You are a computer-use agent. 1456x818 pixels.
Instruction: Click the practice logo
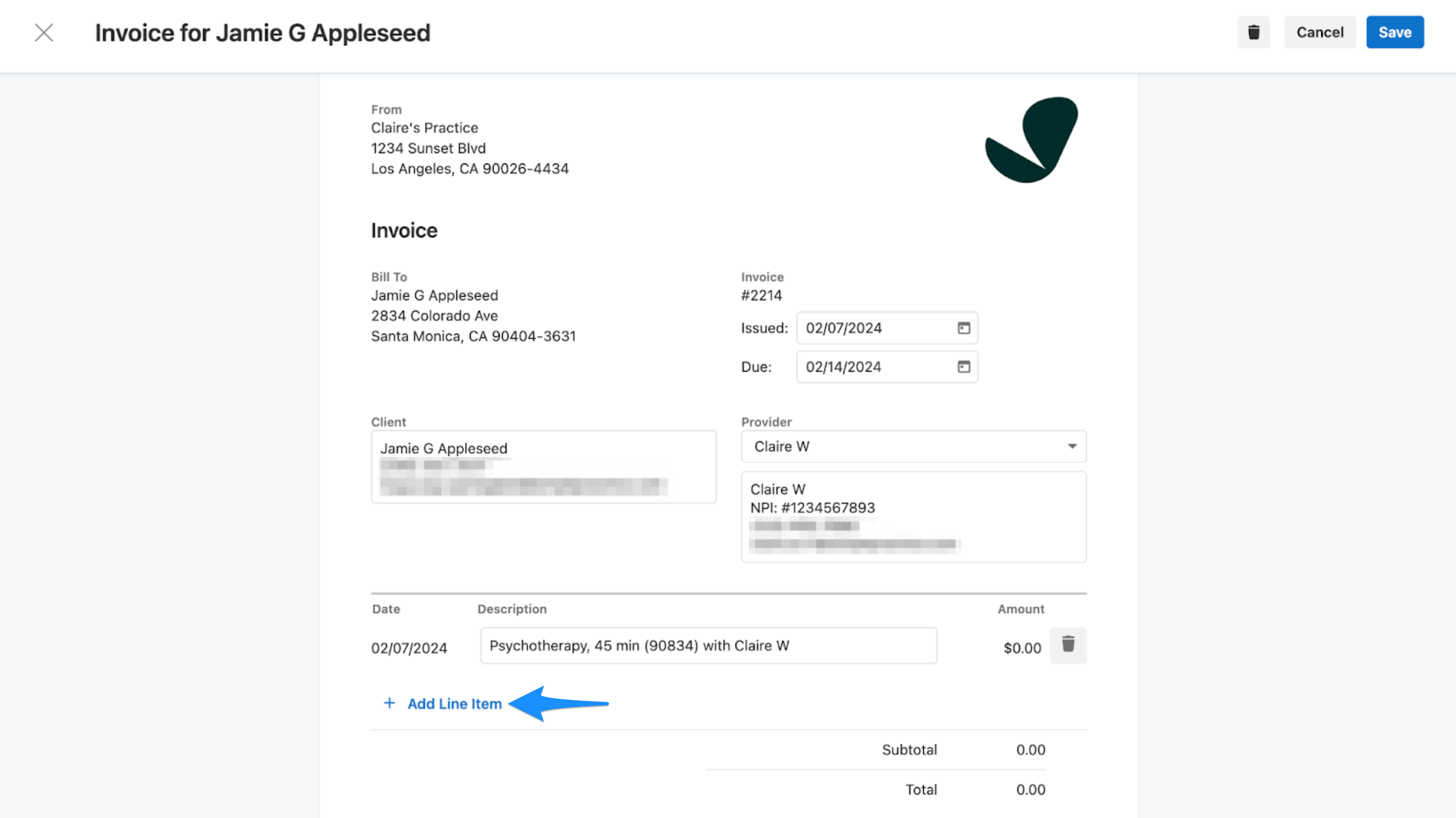coord(1031,140)
